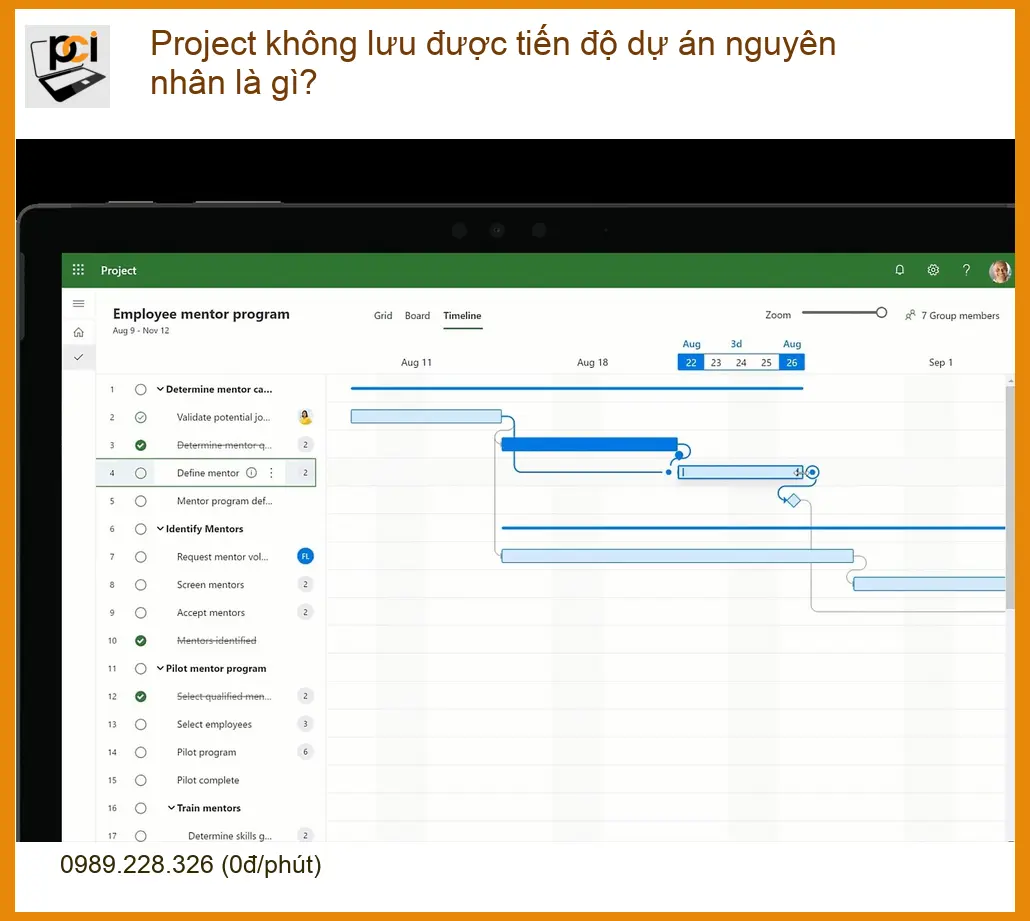Select the Accept mentors task name
Image resolution: width=1030 pixels, height=921 pixels.
pos(211,612)
